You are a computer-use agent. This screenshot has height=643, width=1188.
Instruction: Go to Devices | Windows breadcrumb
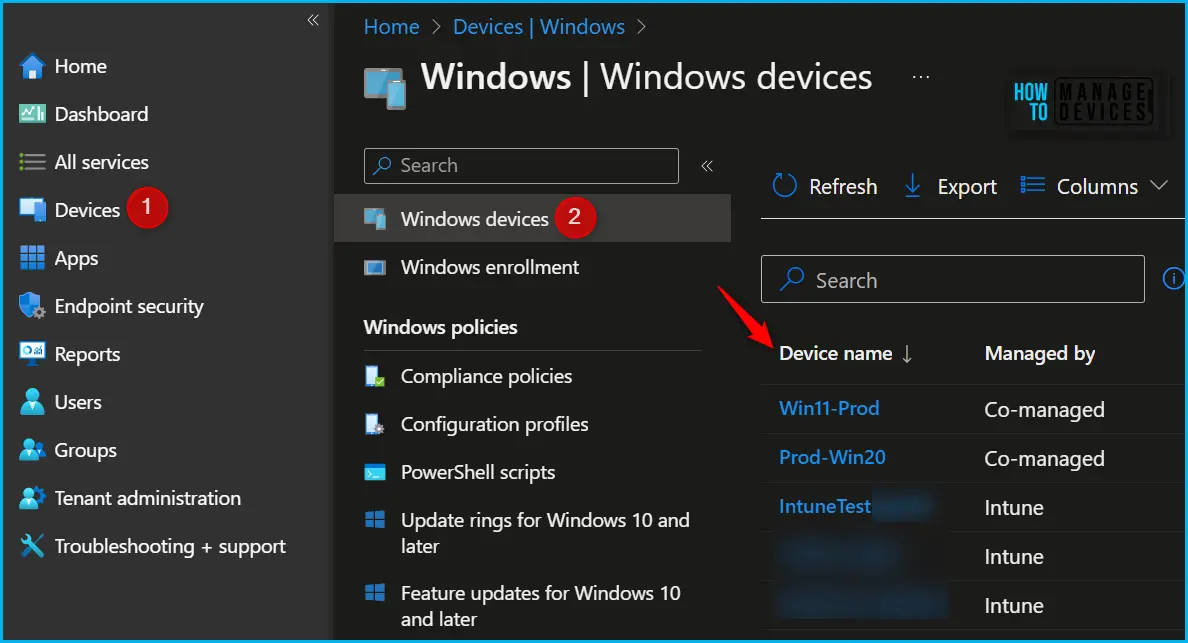[x=539, y=27]
